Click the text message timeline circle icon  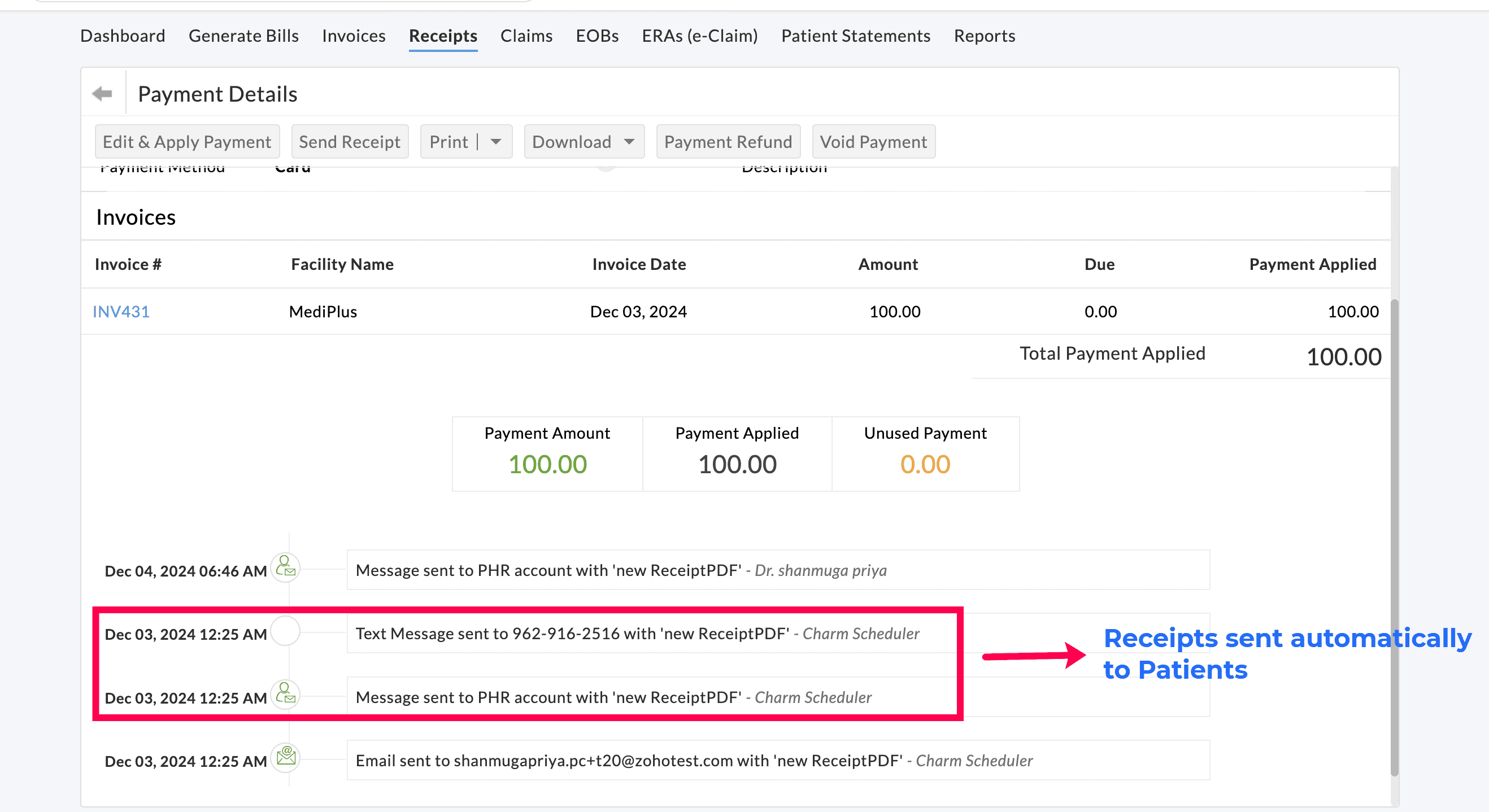point(286,631)
